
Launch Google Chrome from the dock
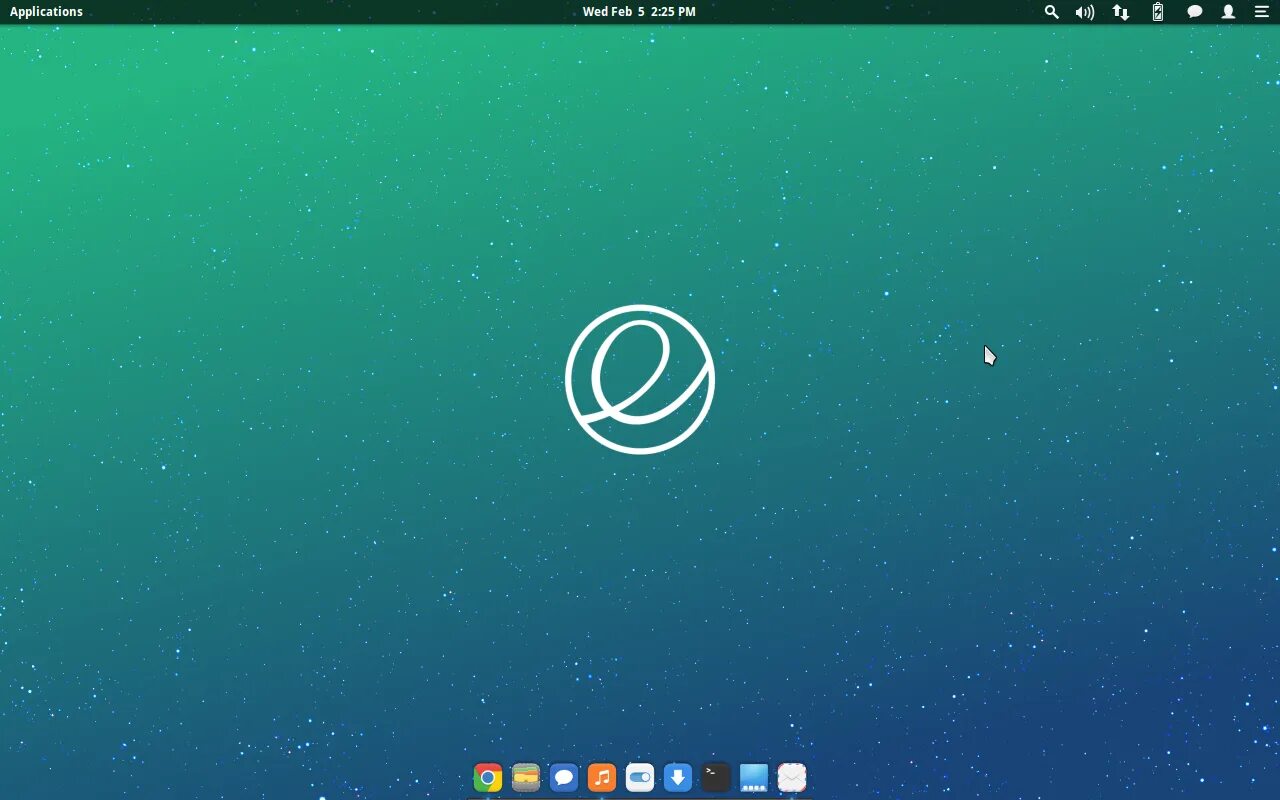pos(488,777)
